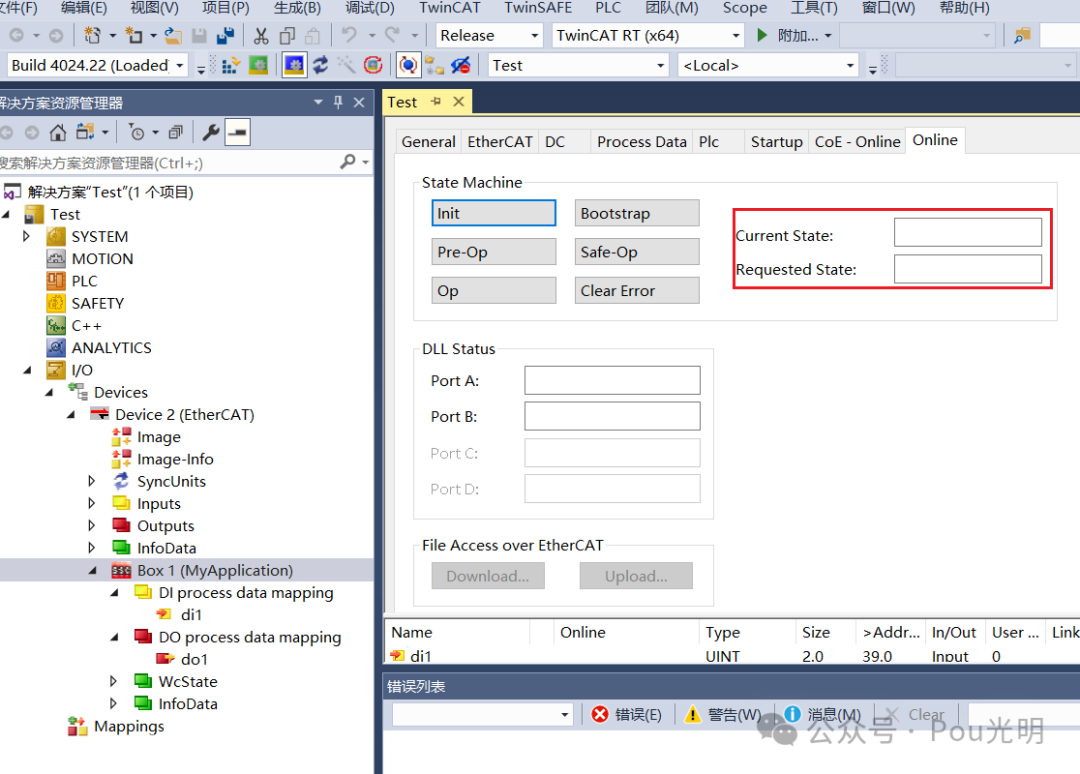Open the TwinCAT menu
1080x774 pixels.
pos(450,8)
